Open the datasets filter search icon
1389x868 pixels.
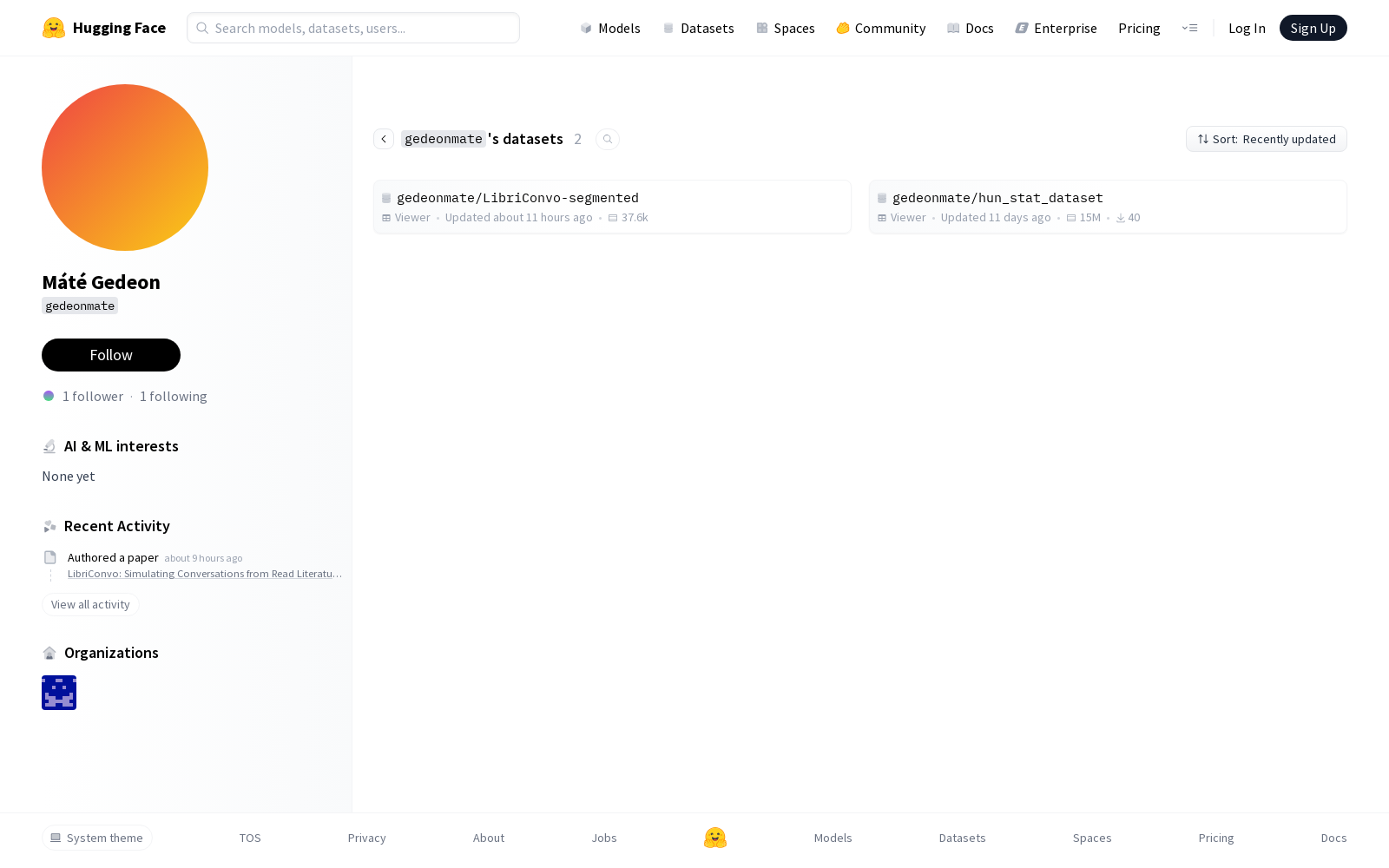point(608,139)
